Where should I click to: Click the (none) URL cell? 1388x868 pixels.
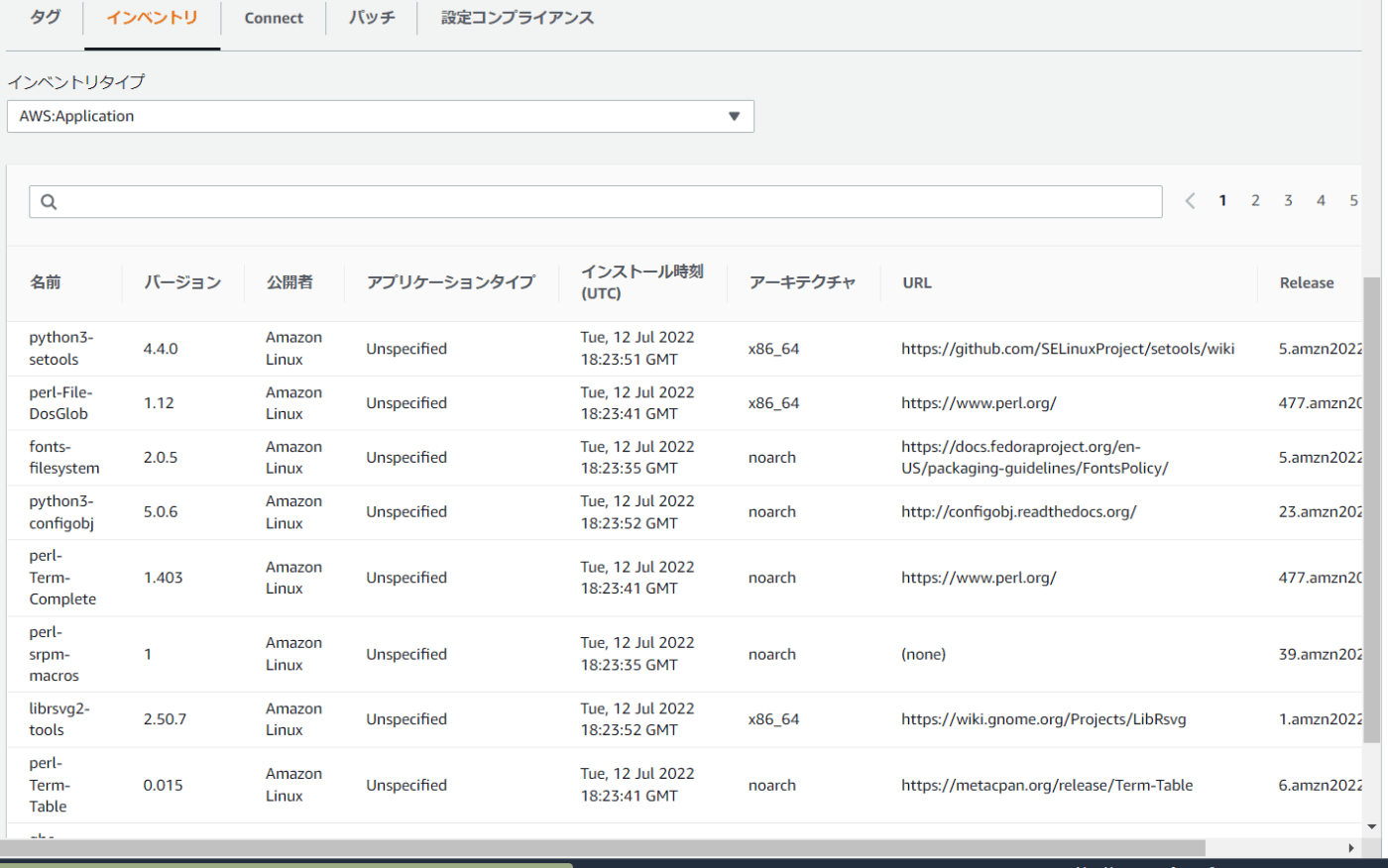(924, 654)
